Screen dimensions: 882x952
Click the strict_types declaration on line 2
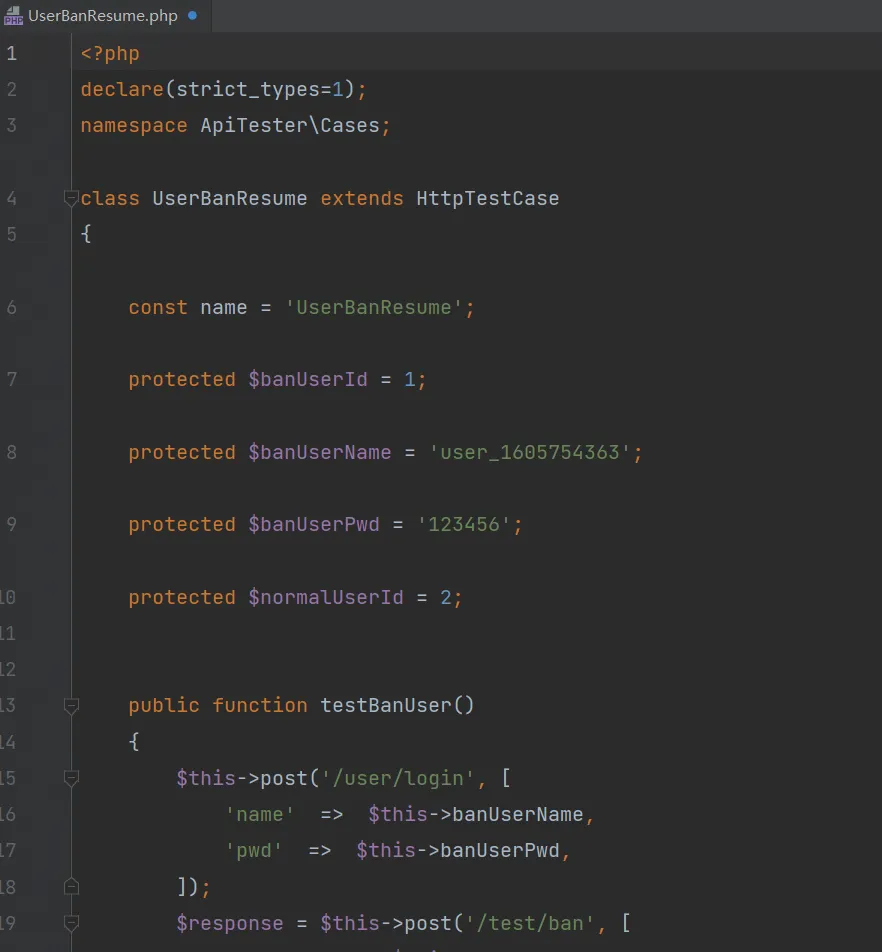[x=247, y=90]
